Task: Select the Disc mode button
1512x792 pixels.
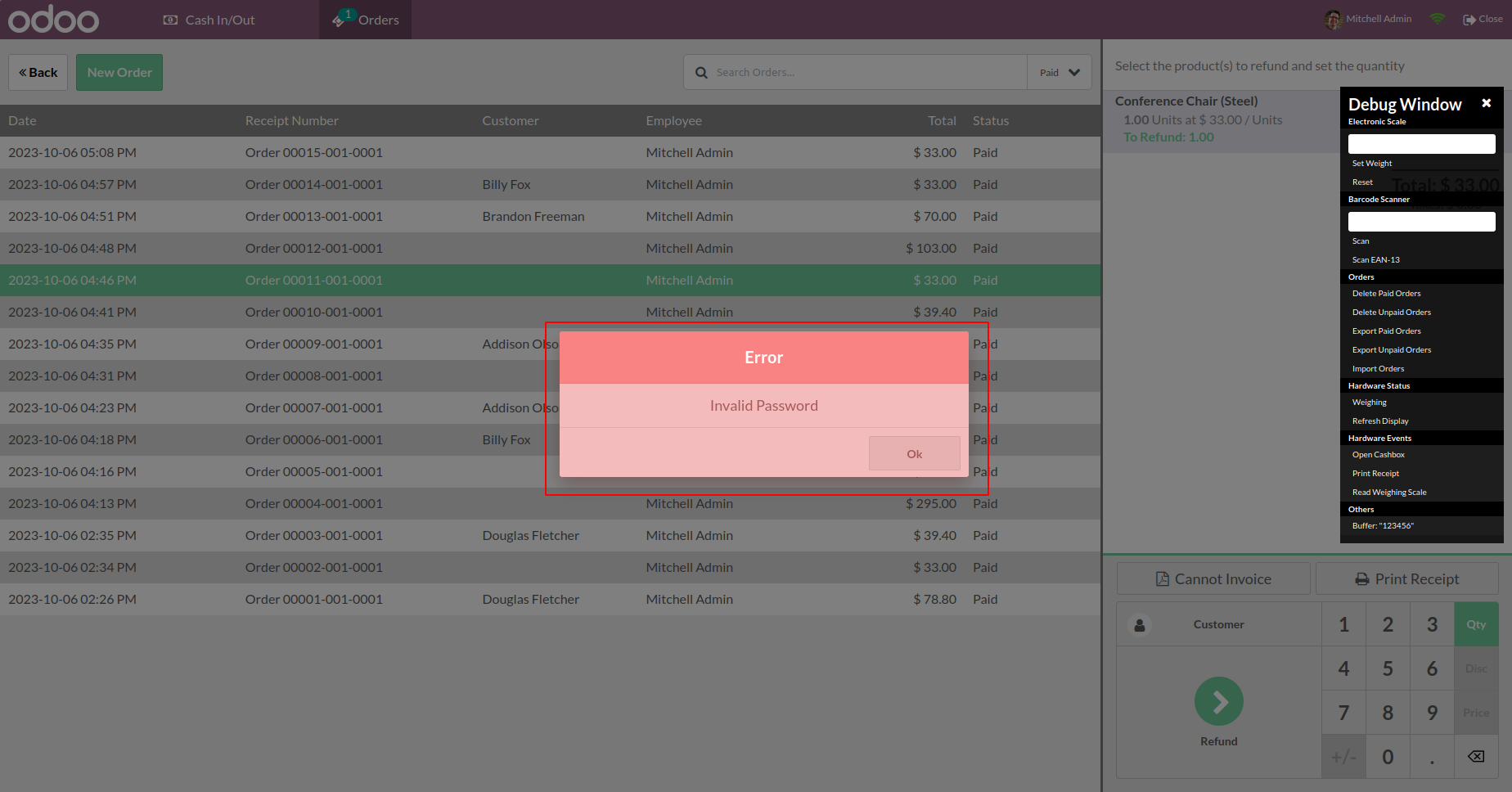Action: pyautogui.click(x=1476, y=668)
